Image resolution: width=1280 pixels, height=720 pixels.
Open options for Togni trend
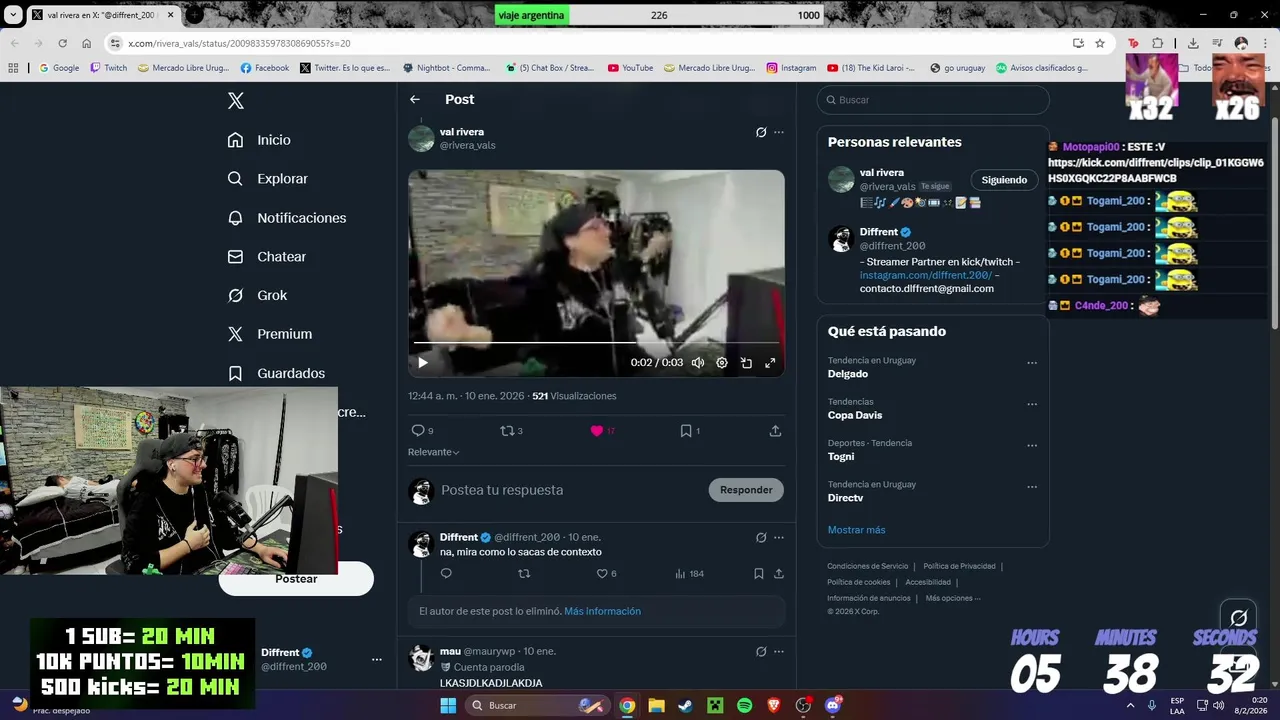point(1032,446)
